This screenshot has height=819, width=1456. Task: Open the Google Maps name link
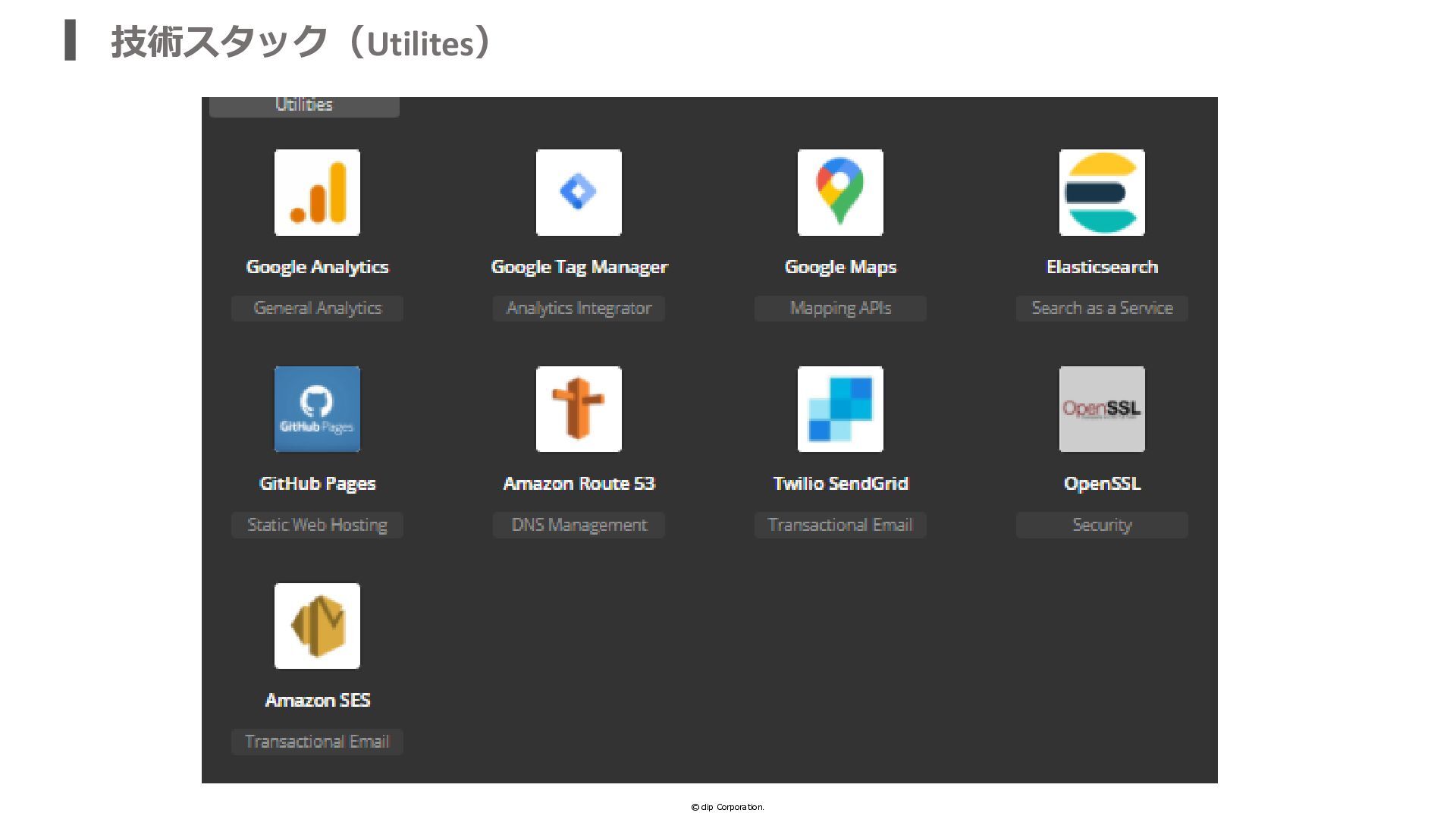point(840,267)
